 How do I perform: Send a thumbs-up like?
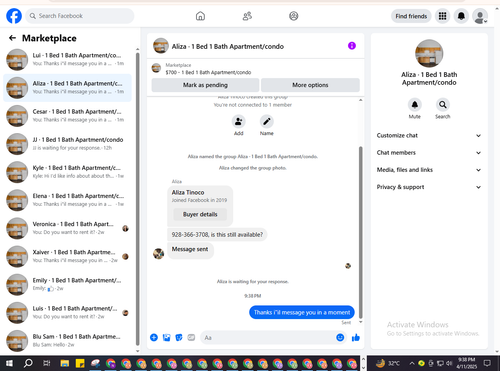coord(356,338)
